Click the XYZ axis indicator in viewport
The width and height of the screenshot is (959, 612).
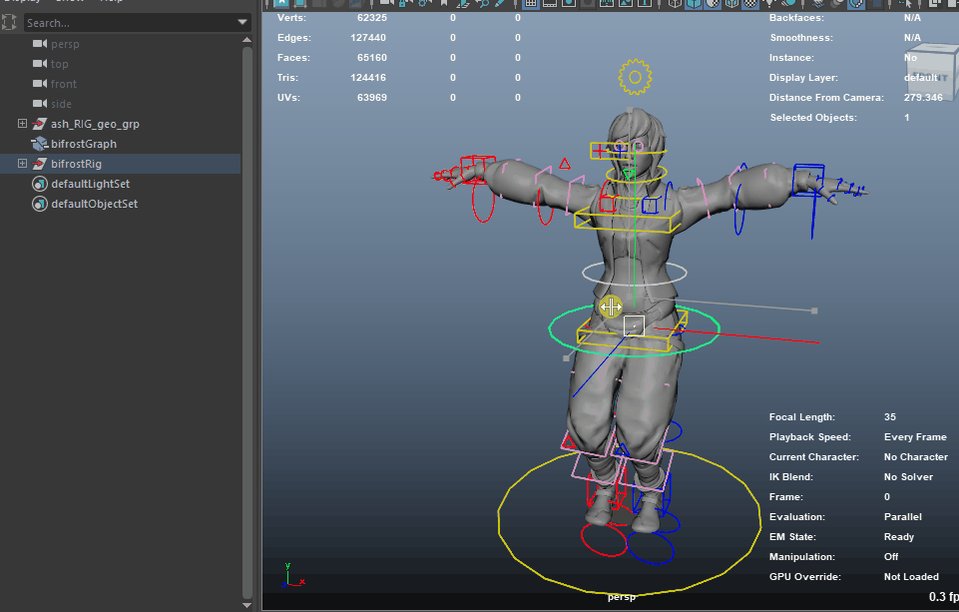pyautogui.click(x=292, y=575)
